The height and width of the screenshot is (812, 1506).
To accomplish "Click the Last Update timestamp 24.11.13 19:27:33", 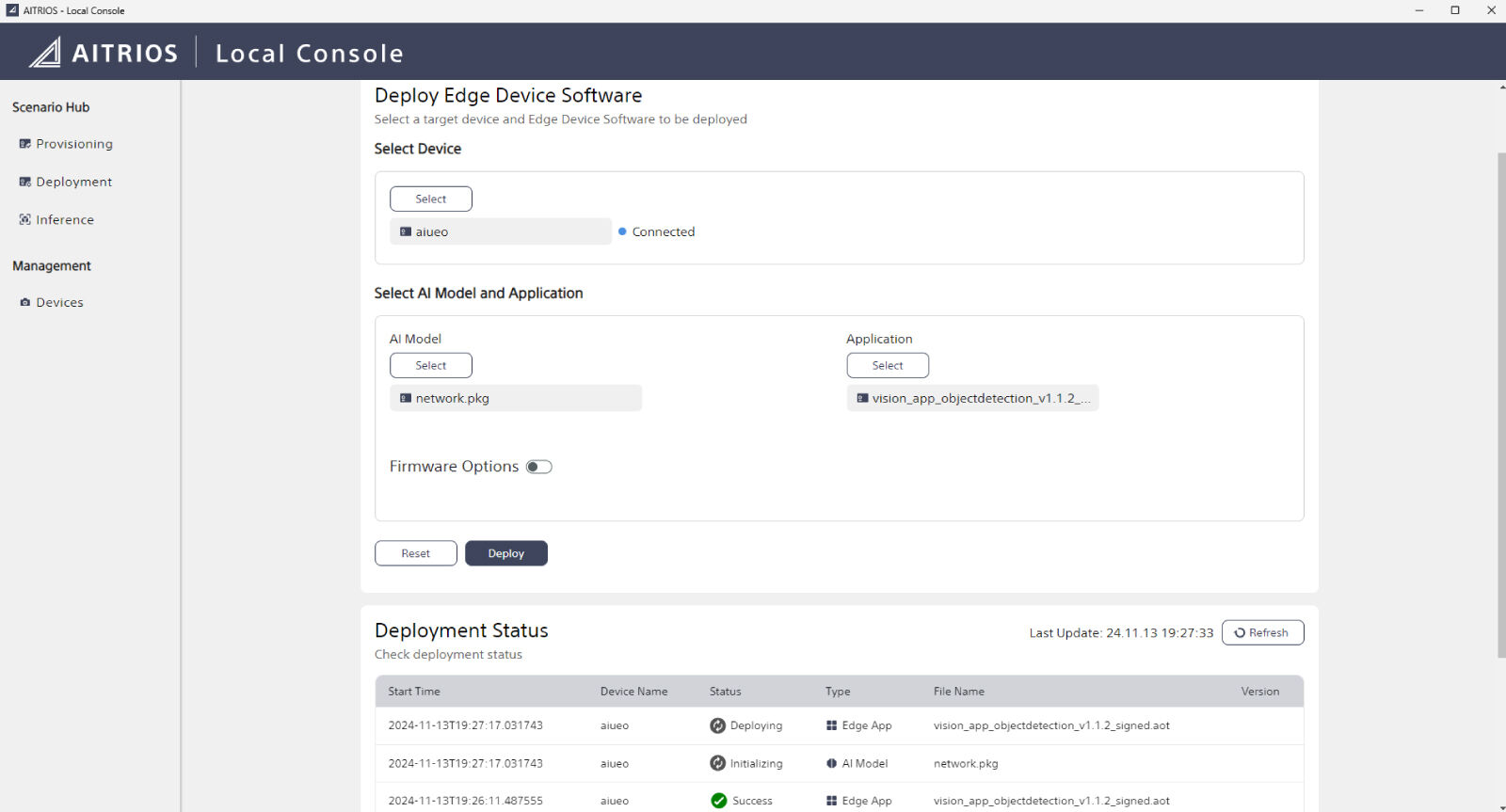I will pyautogui.click(x=1160, y=633).
